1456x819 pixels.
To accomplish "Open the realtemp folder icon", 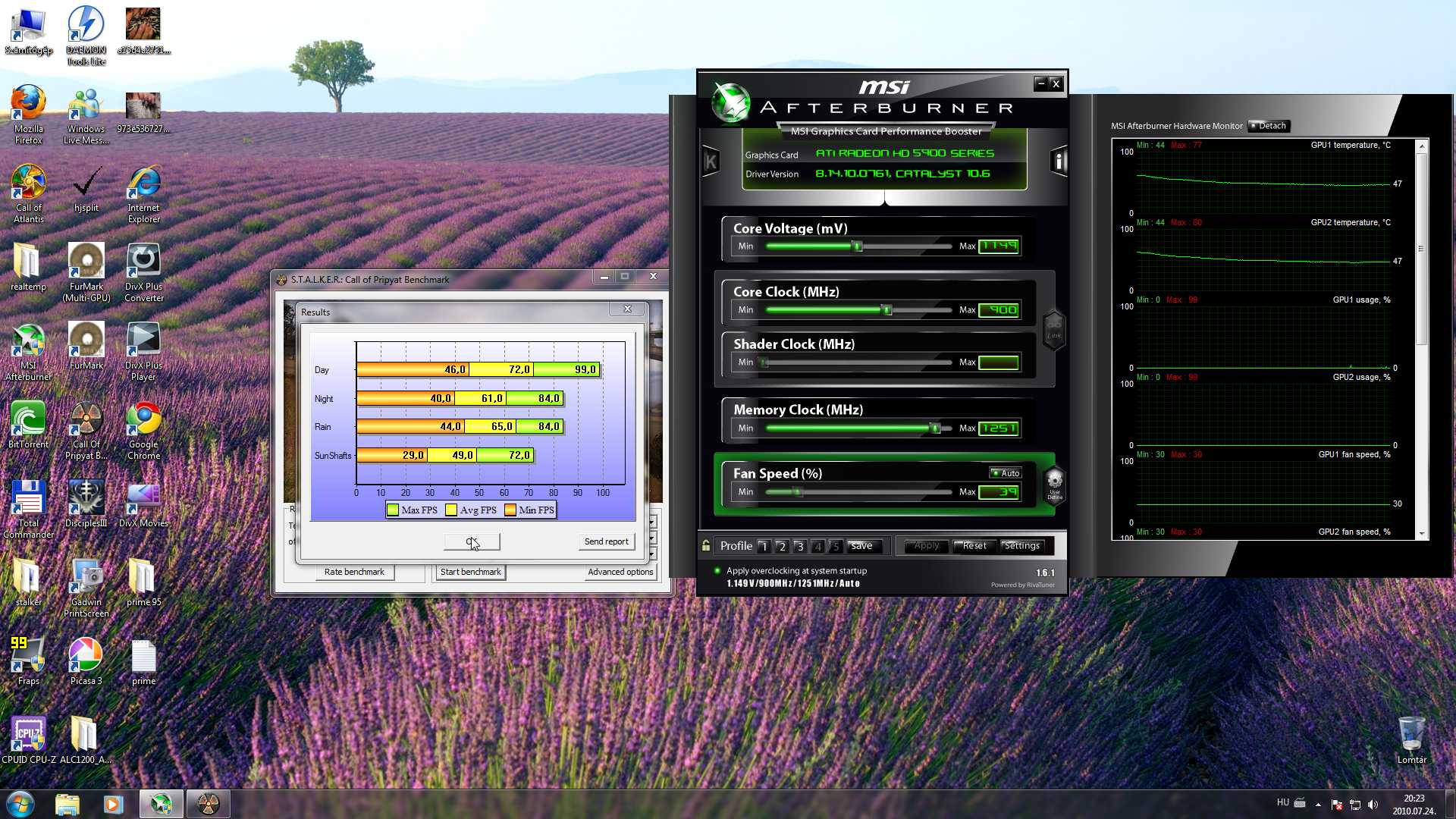I will pos(28,266).
